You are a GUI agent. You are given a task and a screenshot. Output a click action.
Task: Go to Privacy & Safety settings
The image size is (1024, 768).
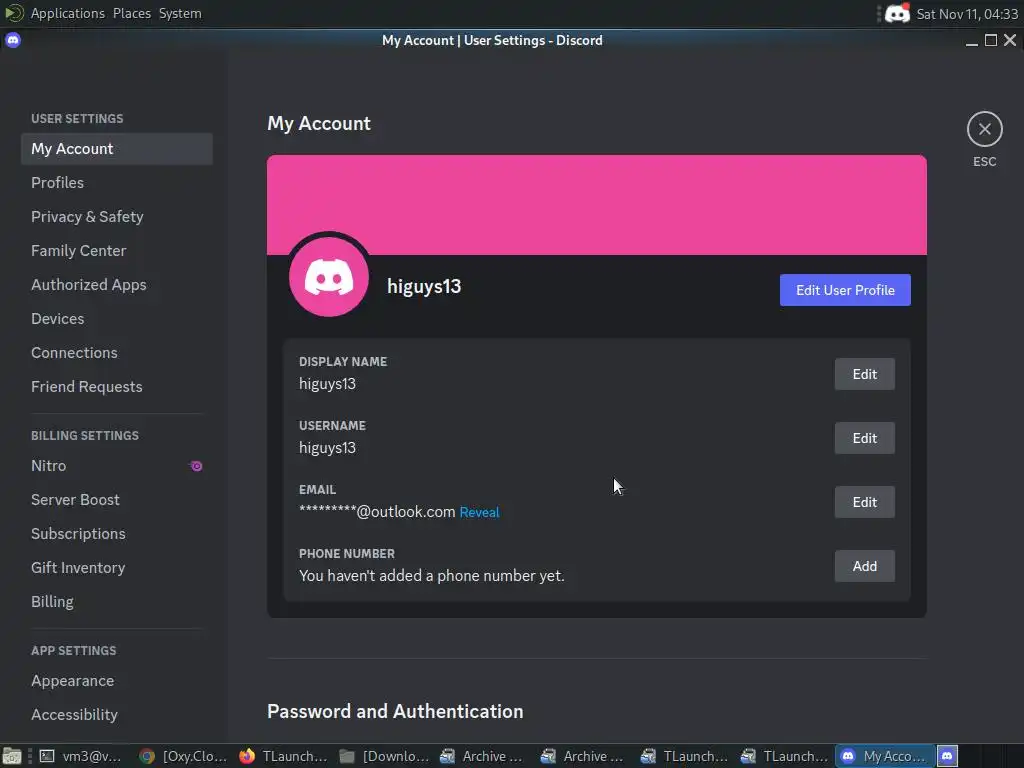point(117,217)
